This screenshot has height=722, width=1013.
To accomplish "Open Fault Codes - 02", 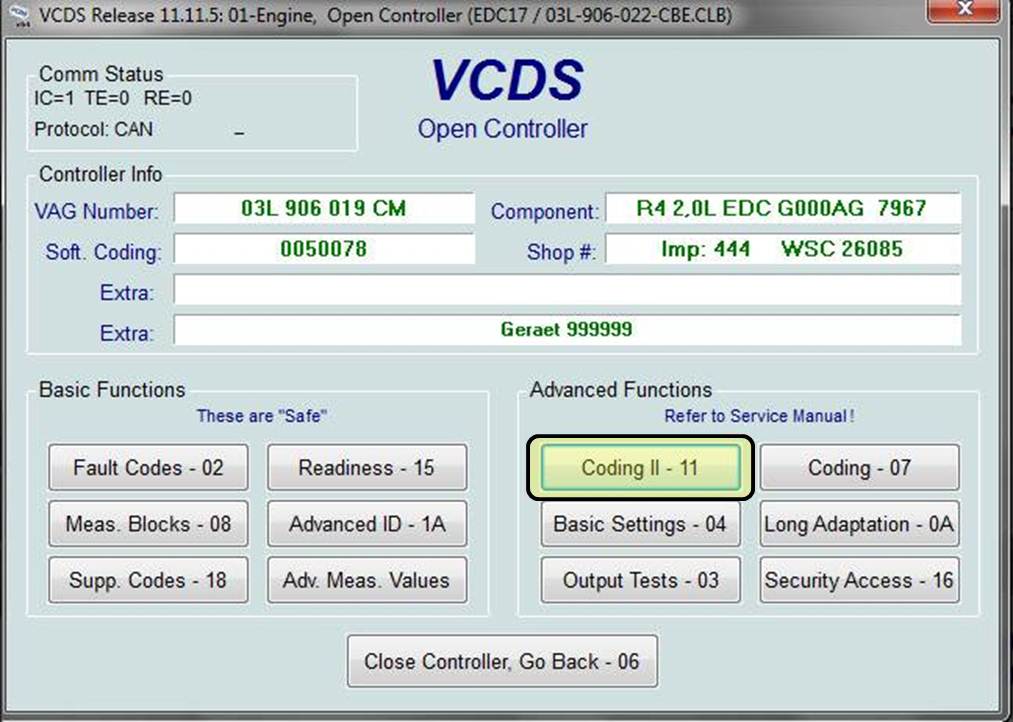I will coord(148,467).
